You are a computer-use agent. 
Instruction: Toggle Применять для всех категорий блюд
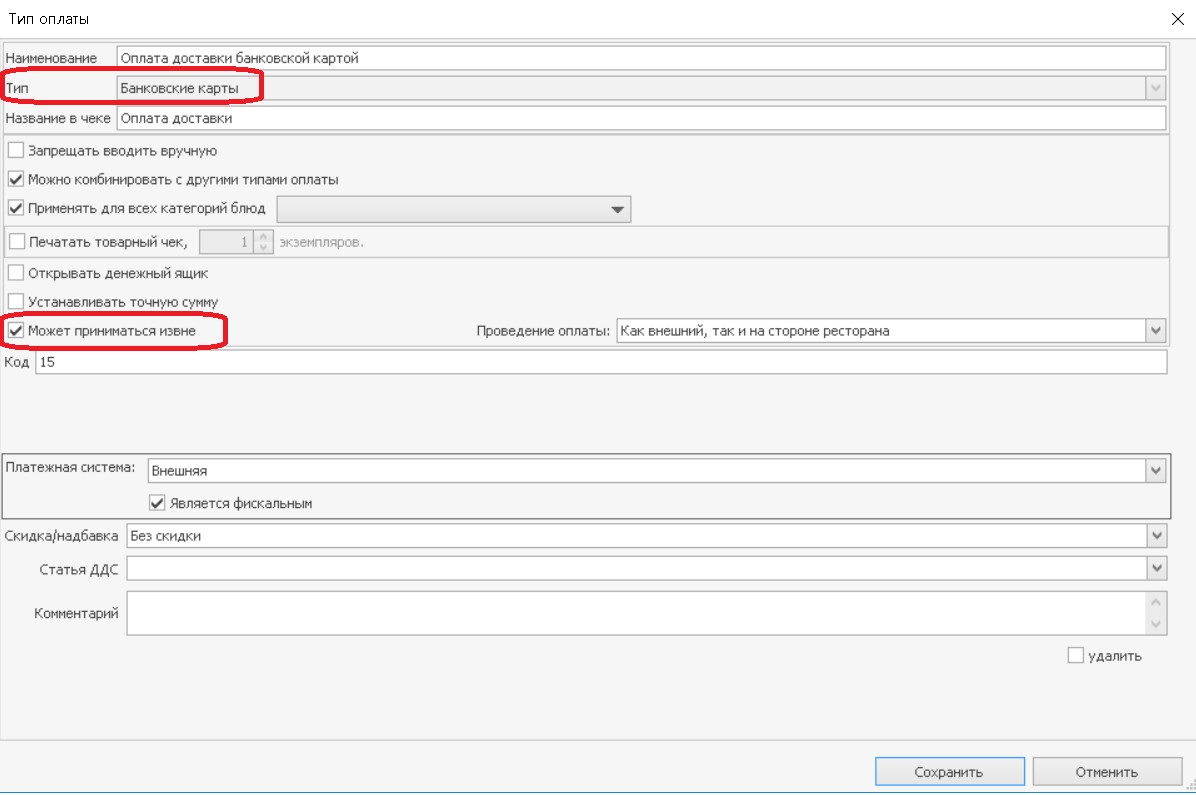click(16, 209)
